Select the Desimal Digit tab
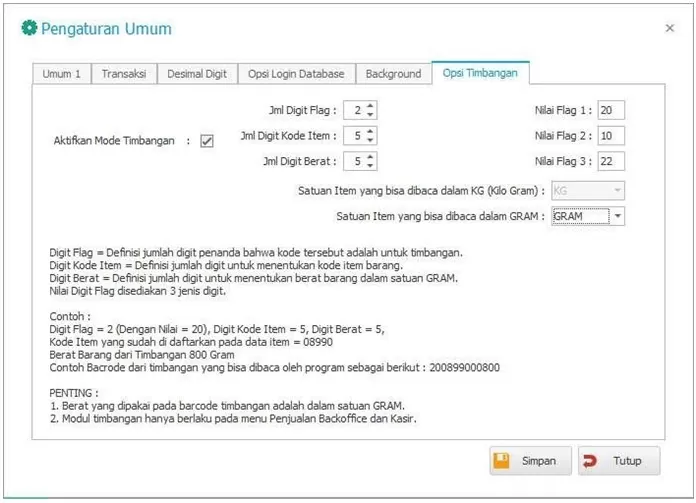Viewport: 696px width, 503px height. 197,74
